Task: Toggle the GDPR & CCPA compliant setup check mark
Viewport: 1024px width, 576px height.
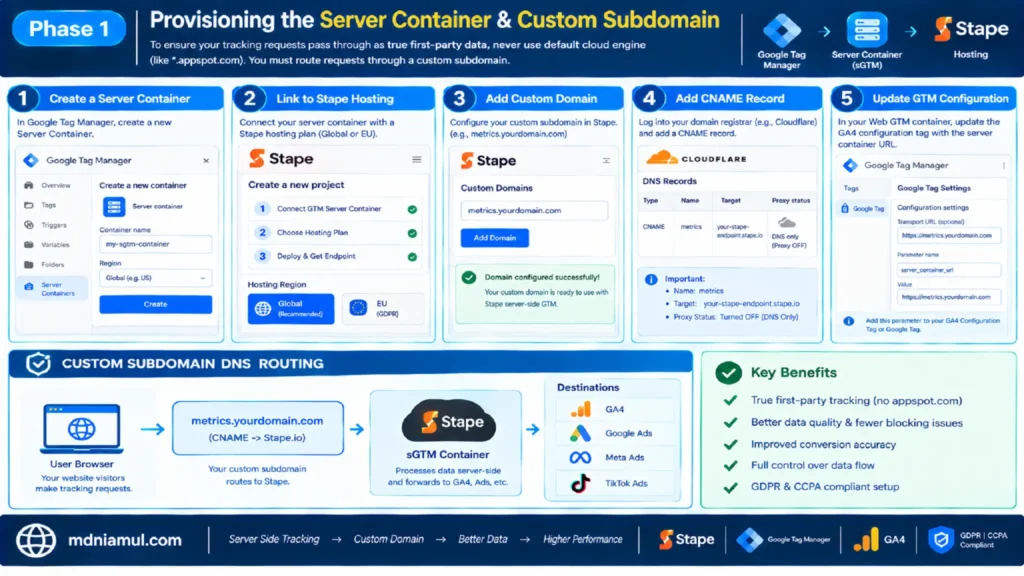Action: tap(730, 487)
